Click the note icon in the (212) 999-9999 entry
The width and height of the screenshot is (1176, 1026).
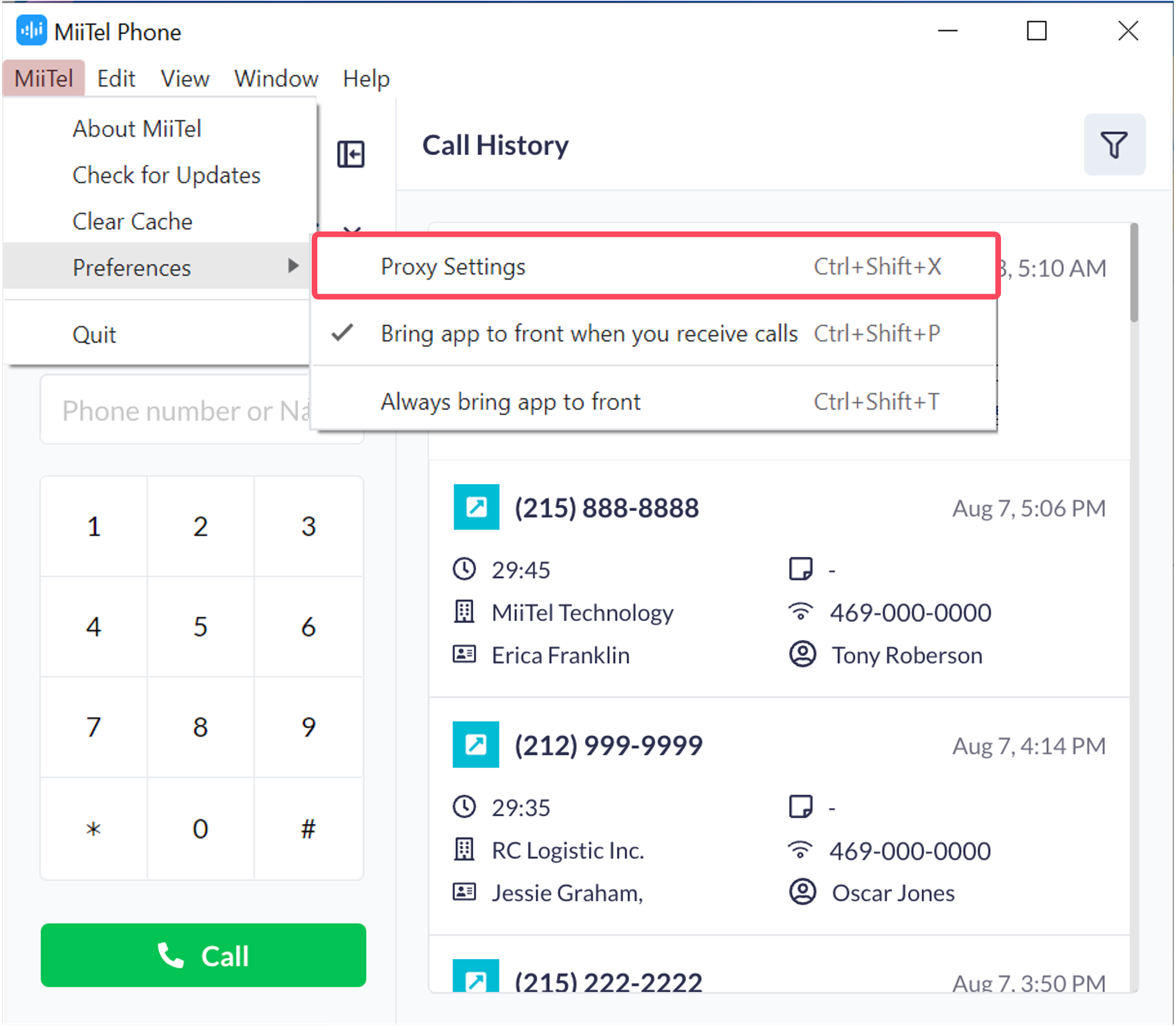click(x=800, y=807)
